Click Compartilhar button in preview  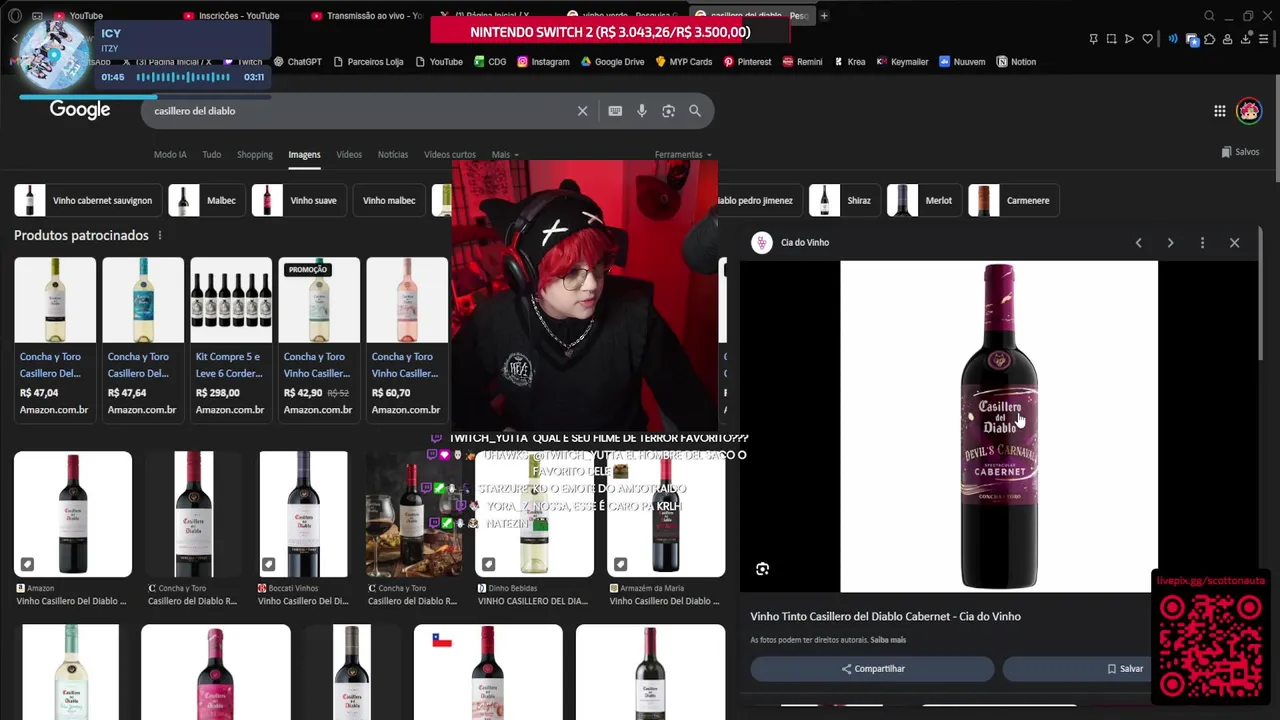coord(873,669)
